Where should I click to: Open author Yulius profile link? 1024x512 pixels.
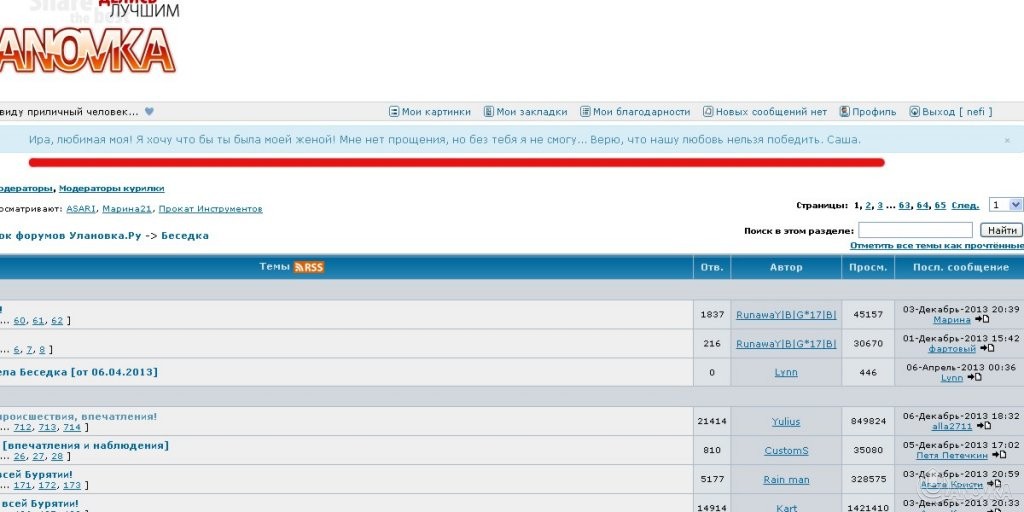point(786,422)
